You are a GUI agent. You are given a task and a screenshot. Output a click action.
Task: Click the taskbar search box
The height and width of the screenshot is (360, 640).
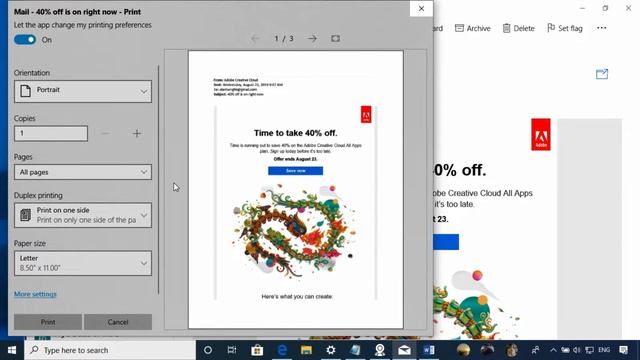tap(110, 350)
